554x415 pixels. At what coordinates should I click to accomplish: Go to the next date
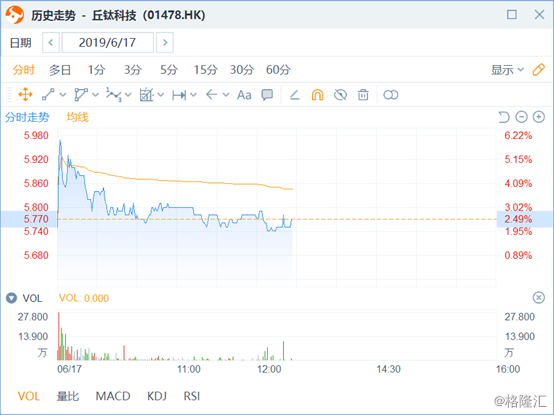point(165,43)
